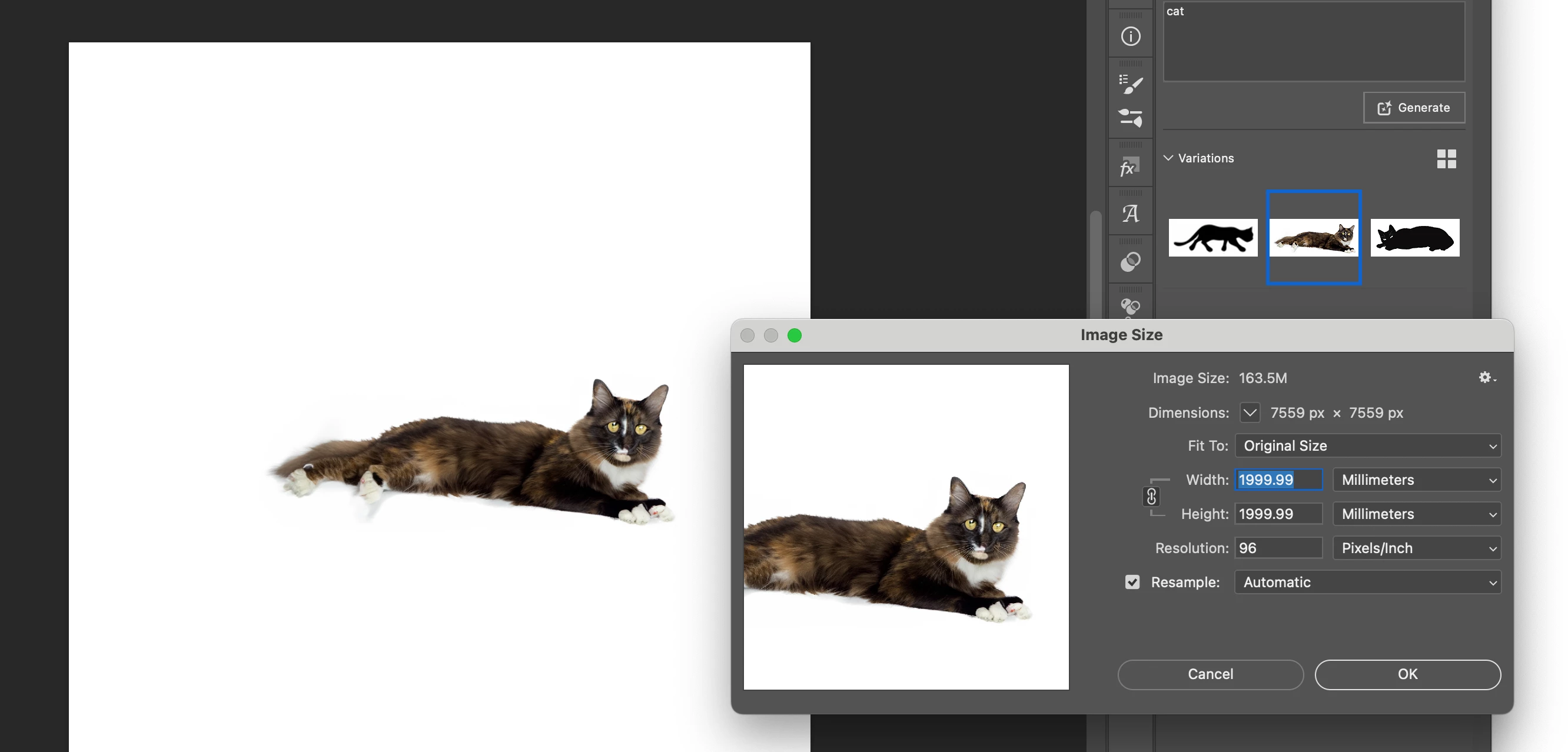Confirm Image Size with OK
Viewport: 1568px width, 752px height.
pyautogui.click(x=1407, y=674)
